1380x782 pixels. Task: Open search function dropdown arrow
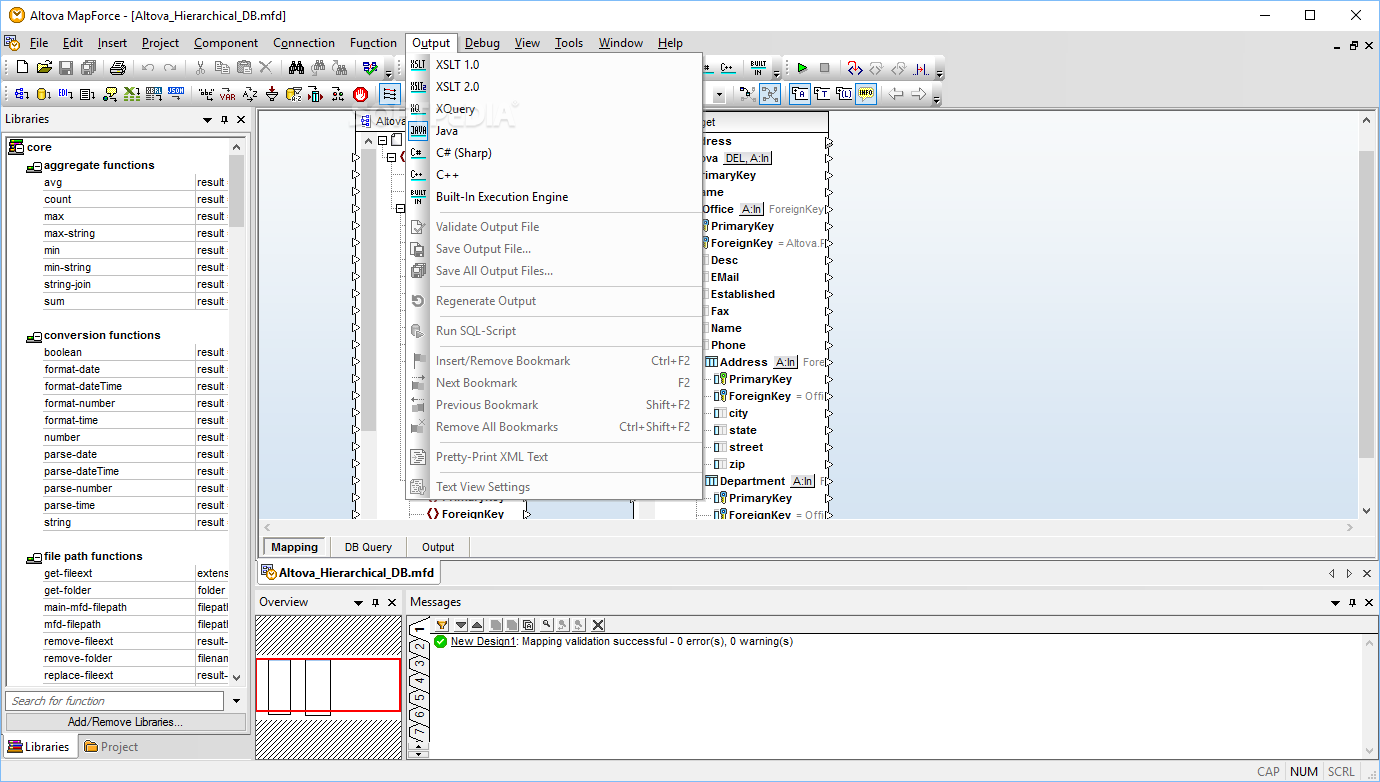click(236, 701)
